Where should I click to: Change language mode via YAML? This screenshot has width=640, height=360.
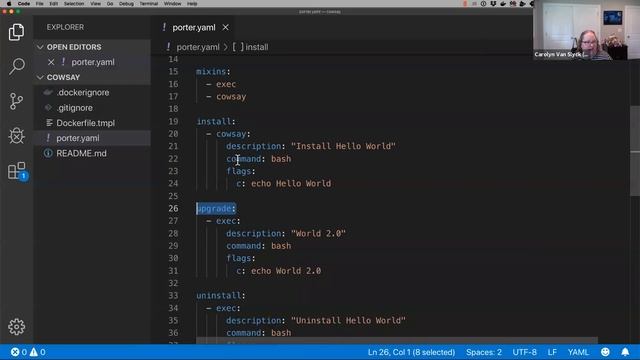[x=578, y=352]
